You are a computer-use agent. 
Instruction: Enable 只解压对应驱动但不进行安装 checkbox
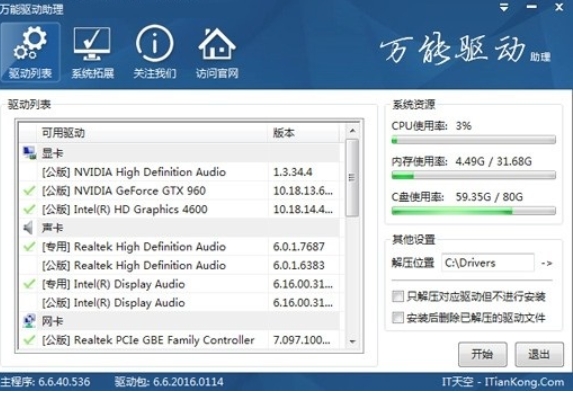[x=398, y=296]
